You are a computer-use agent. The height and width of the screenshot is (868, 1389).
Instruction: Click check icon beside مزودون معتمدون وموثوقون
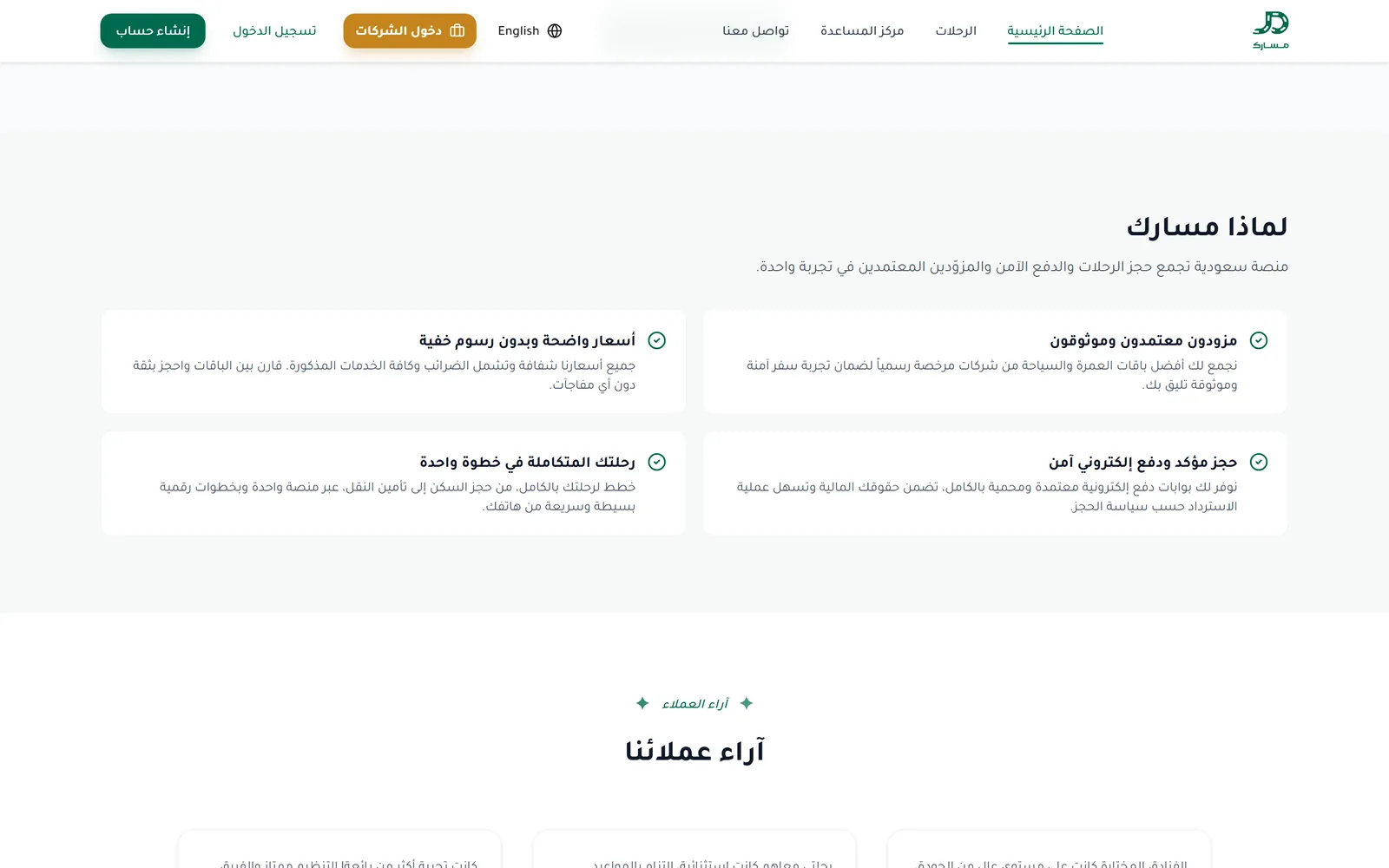[x=1259, y=340]
